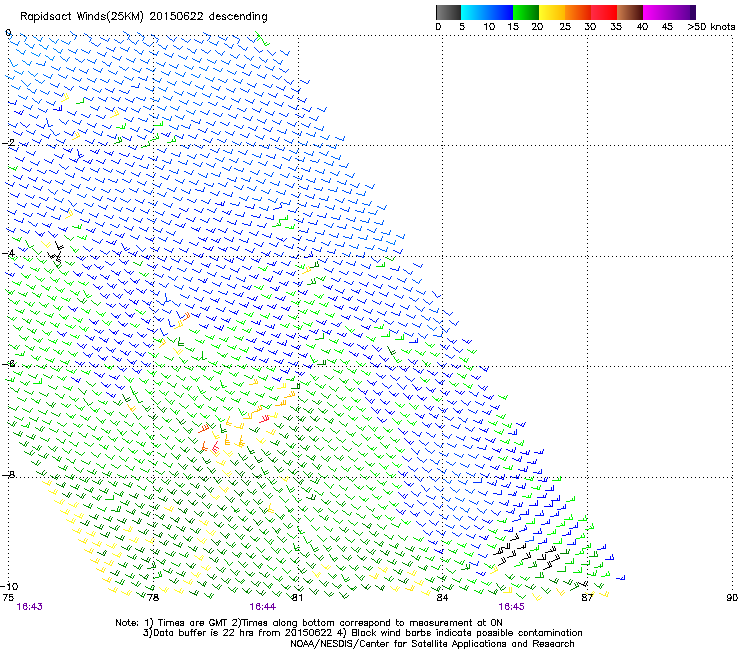740x650 pixels.
Task: Click the '-2' latitude axis label
Action: click(x=8, y=143)
